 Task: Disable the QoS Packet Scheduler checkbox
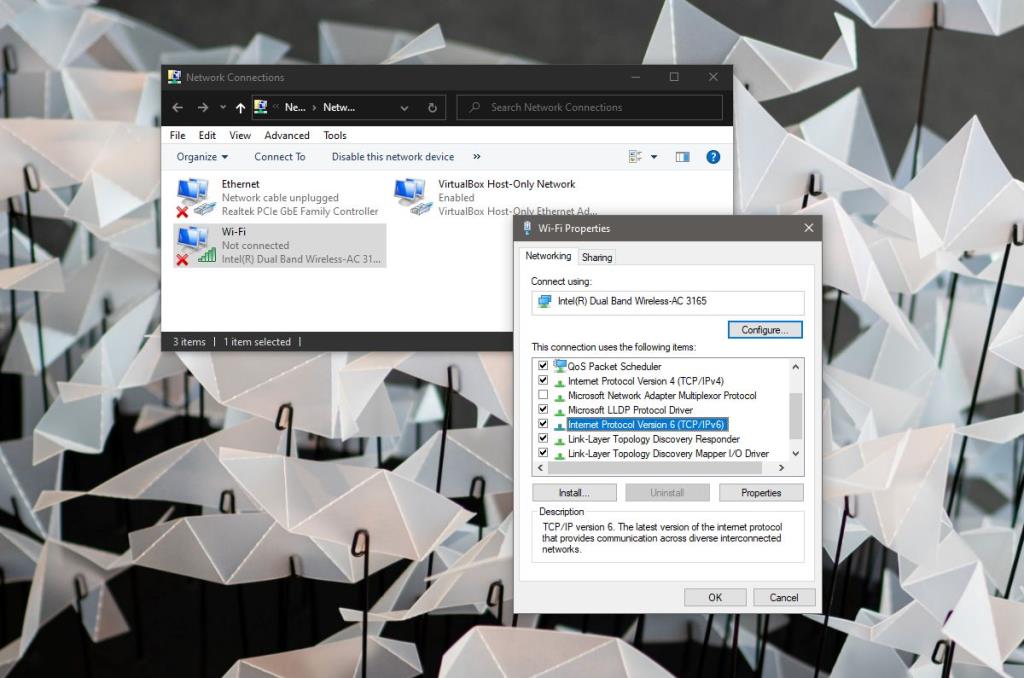pyautogui.click(x=544, y=366)
